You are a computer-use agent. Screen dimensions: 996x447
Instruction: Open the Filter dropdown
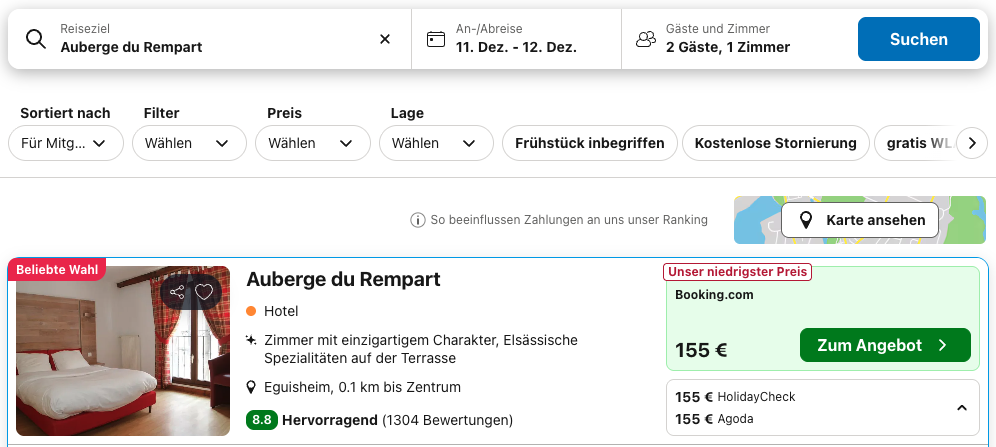(x=189, y=143)
